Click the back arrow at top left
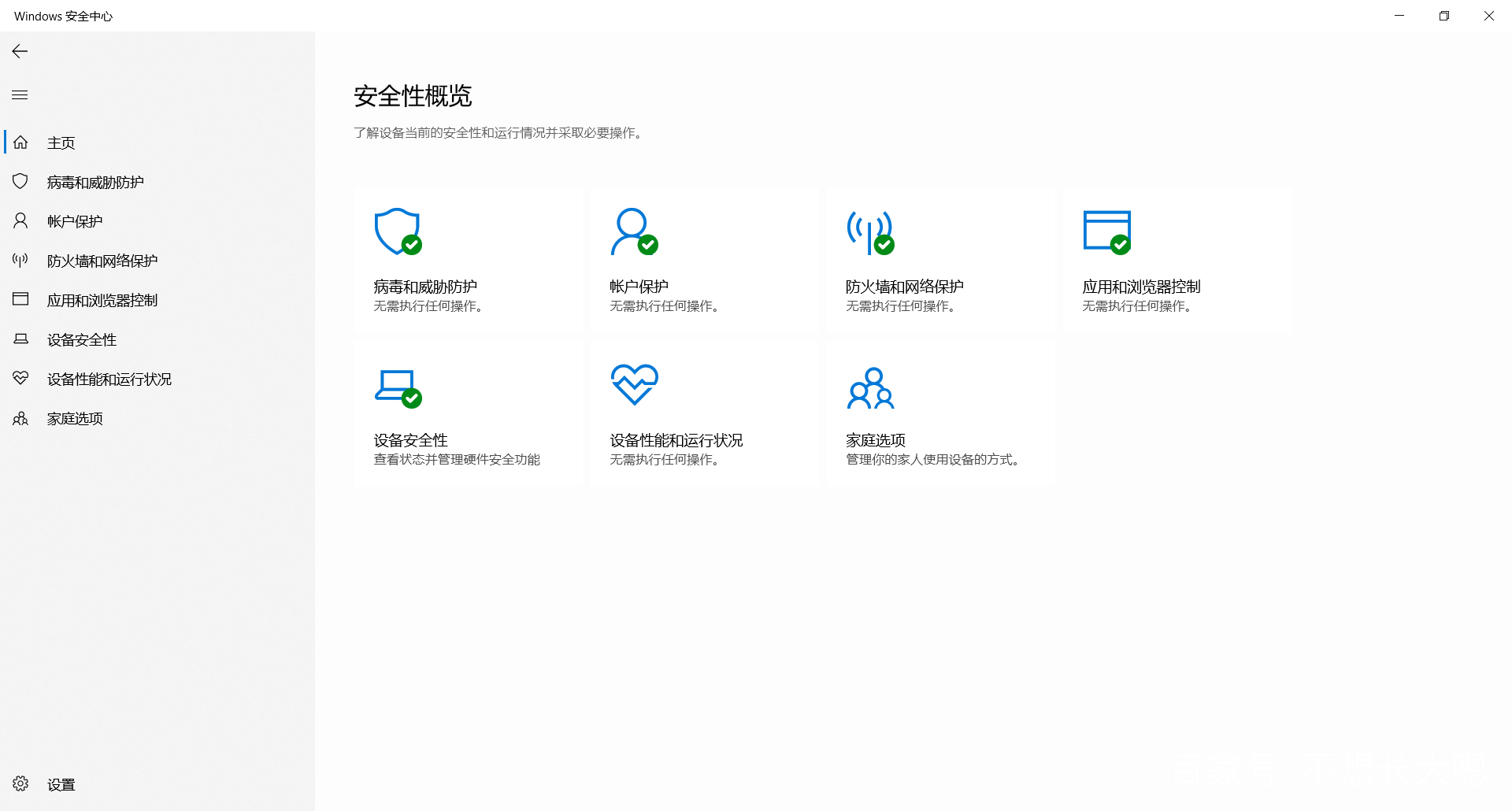 tap(20, 51)
